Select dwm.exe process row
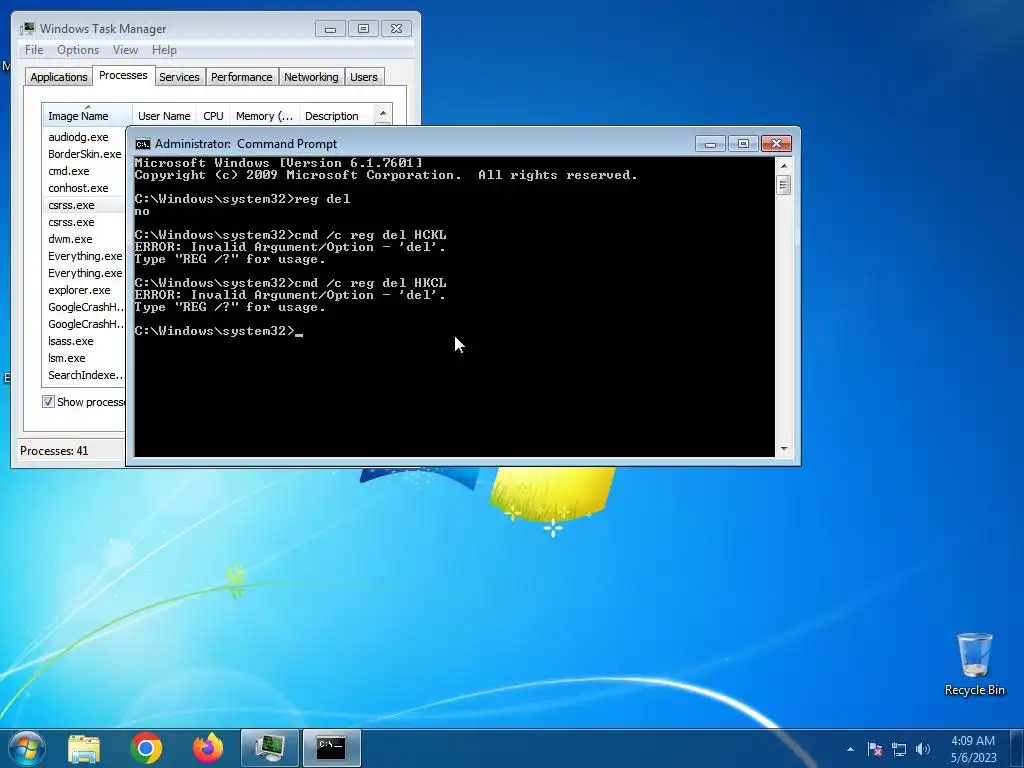 (x=84, y=239)
